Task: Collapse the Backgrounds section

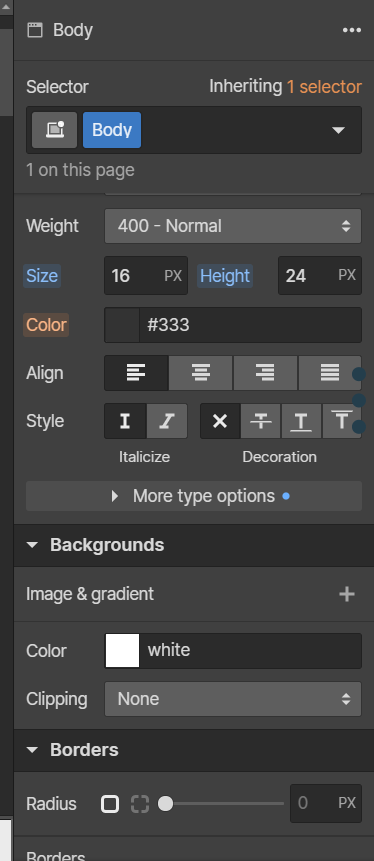Action: pyautogui.click(x=32, y=545)
